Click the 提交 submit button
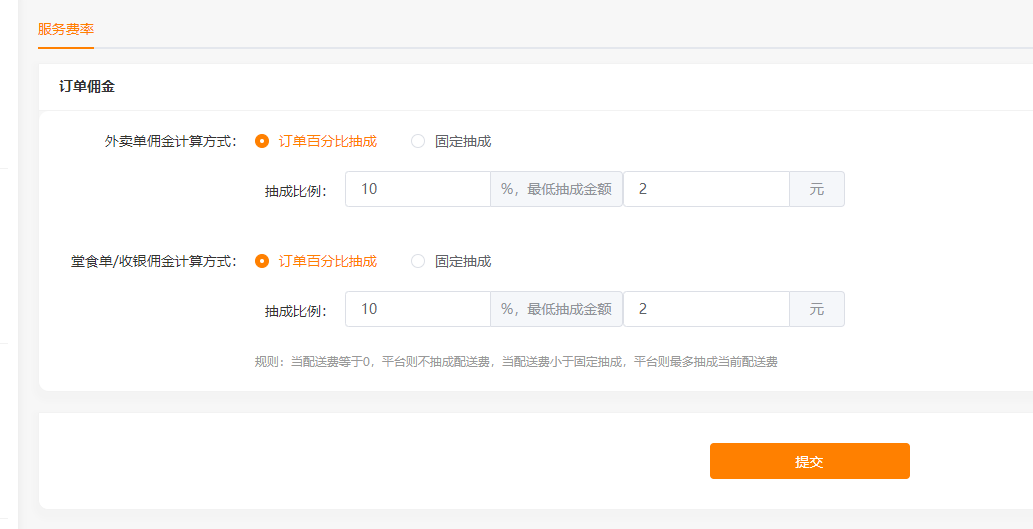1033x529 pixels. [x=810, y=461]
